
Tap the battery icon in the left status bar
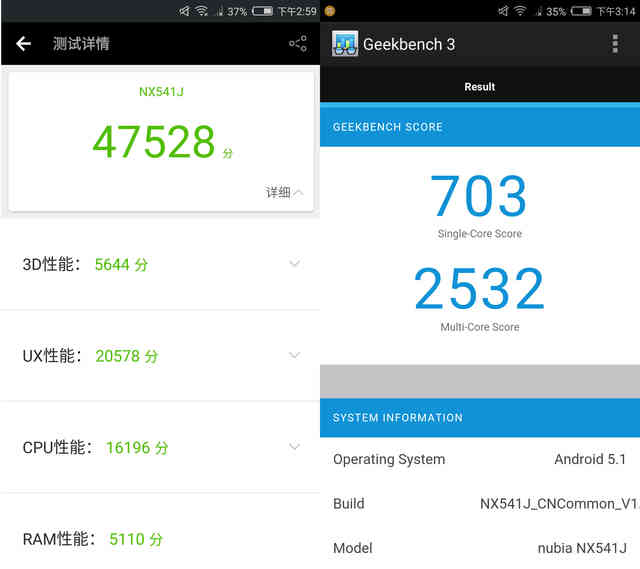coord(262,11)
